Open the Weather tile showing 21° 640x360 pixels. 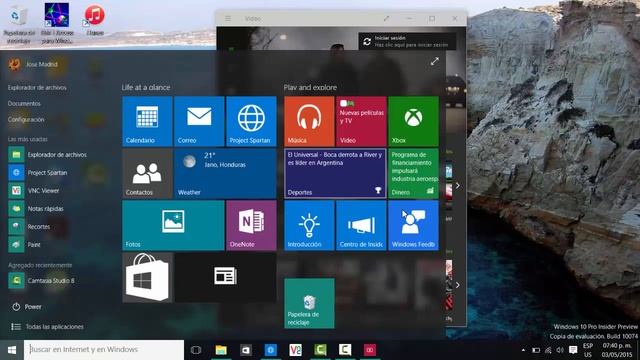[x=225, y=173]
